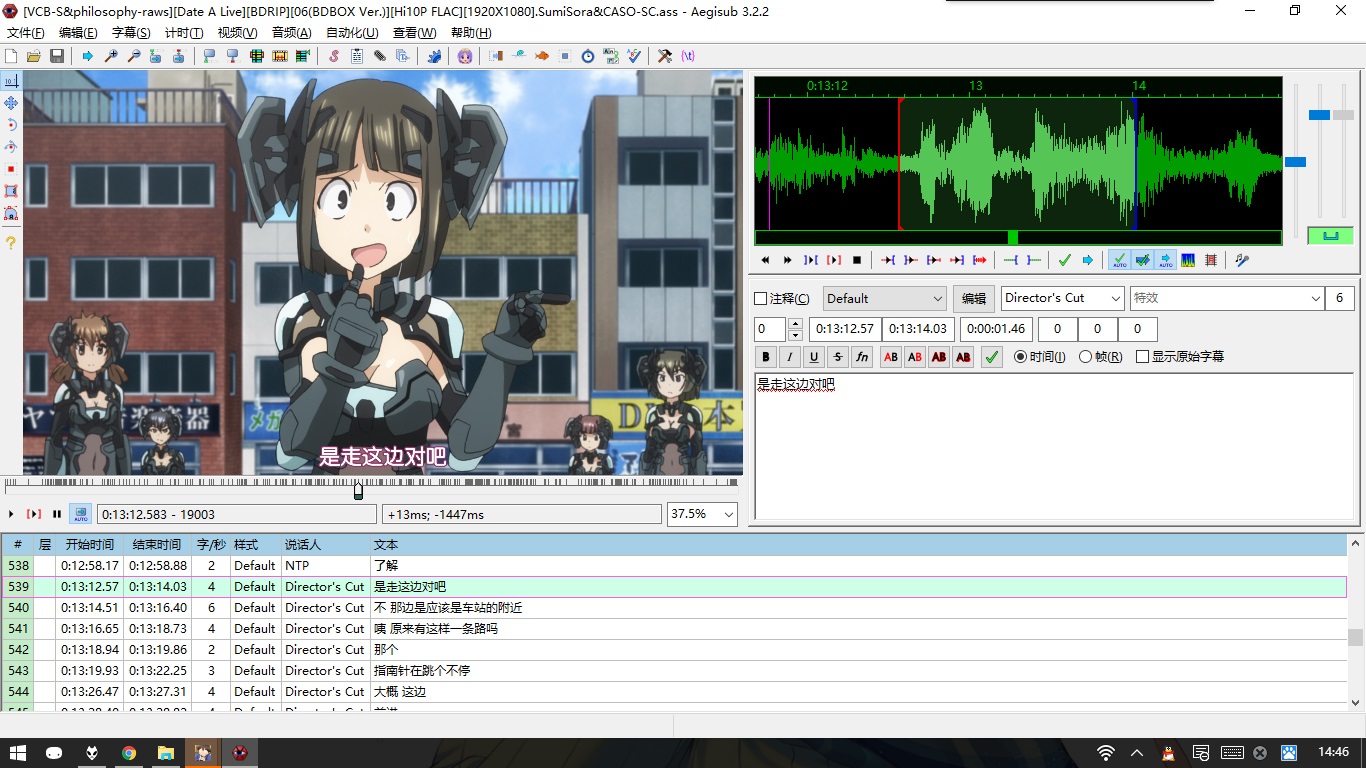Open the script properties clipboard icon
The image size is (1366, 768).
[x=357, y=56]
